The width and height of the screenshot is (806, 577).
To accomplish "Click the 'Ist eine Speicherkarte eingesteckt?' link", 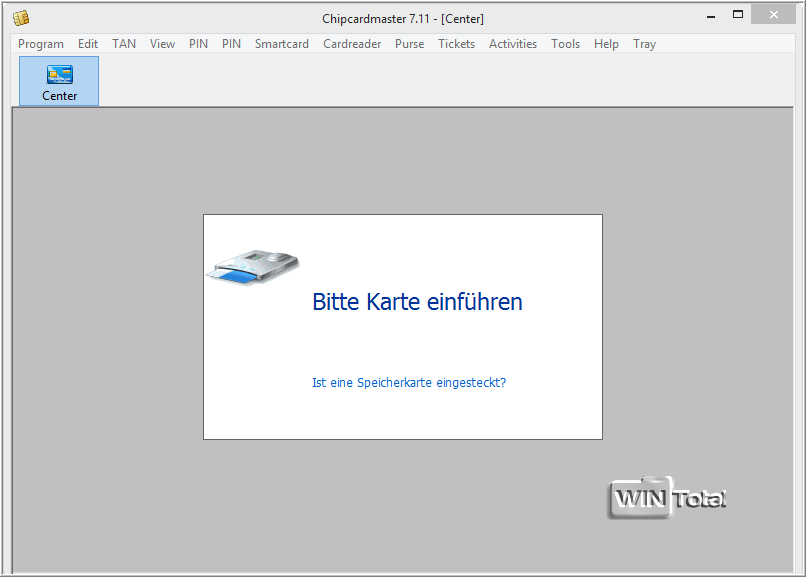I will point(409,382).
